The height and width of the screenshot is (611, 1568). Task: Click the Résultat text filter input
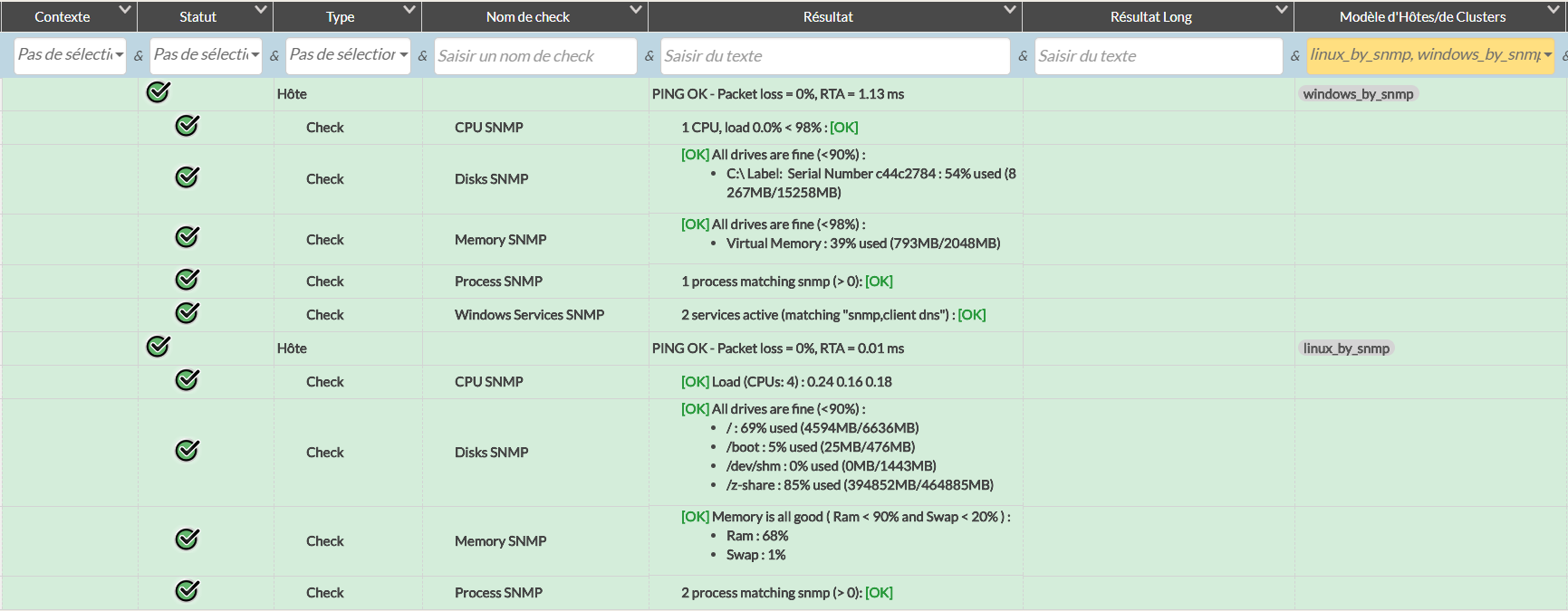(834, 56)
